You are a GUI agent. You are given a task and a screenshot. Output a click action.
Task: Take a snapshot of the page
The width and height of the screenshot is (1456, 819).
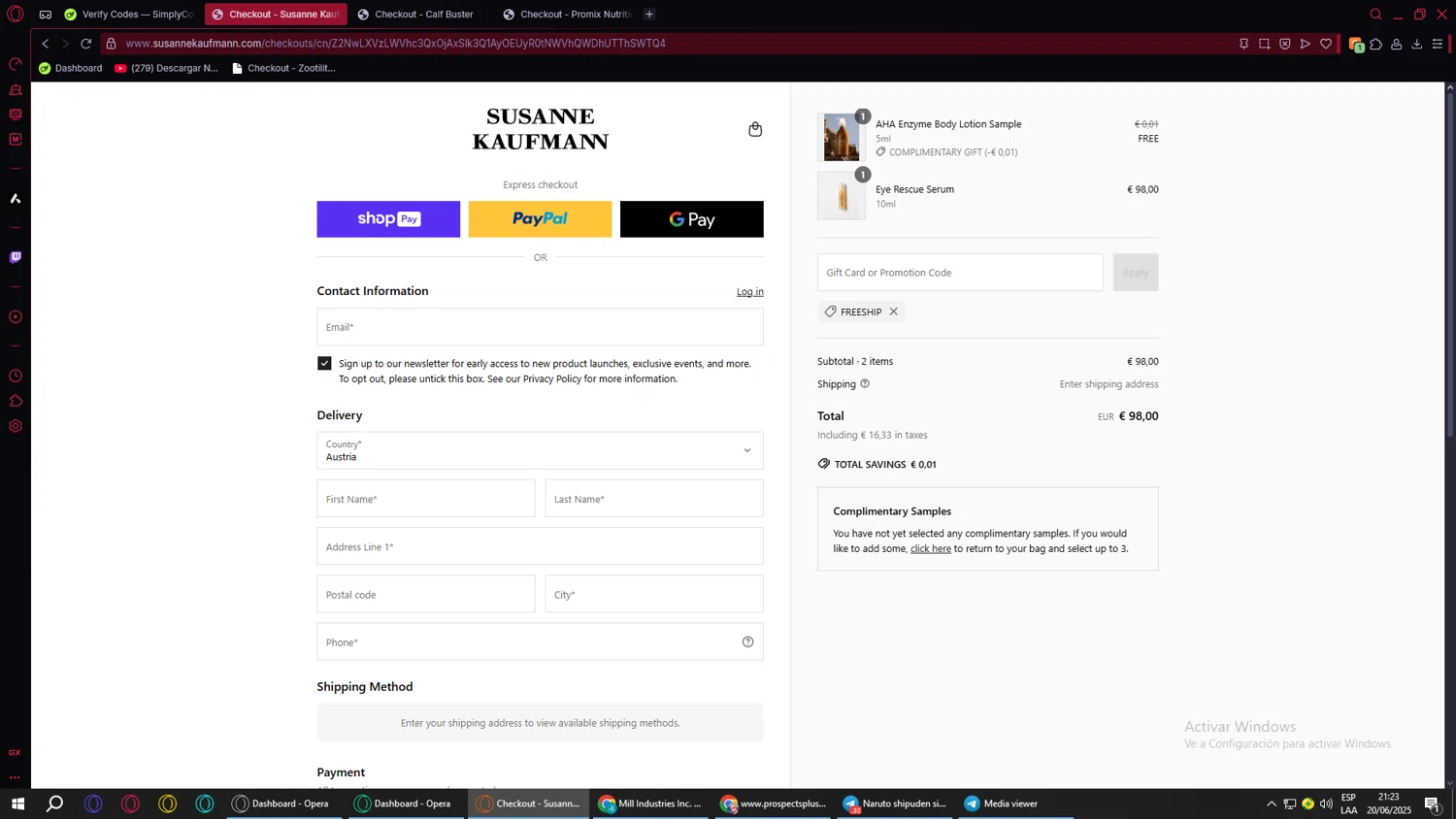click(1264, 44)
